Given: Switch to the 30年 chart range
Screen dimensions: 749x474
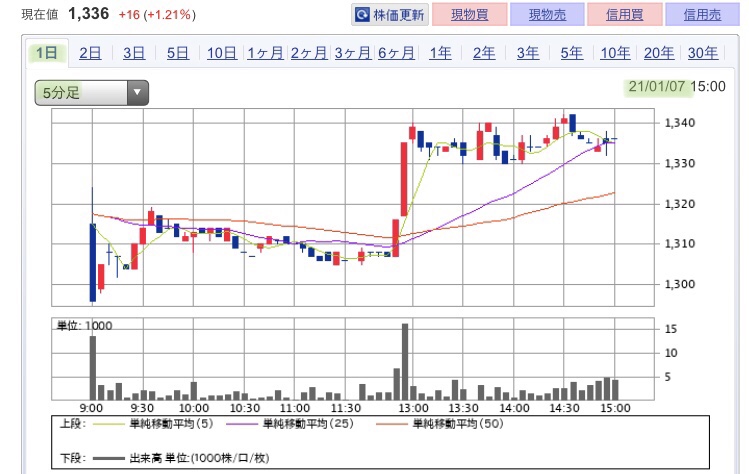Looking at the screenshot, I should click(703, 53).
